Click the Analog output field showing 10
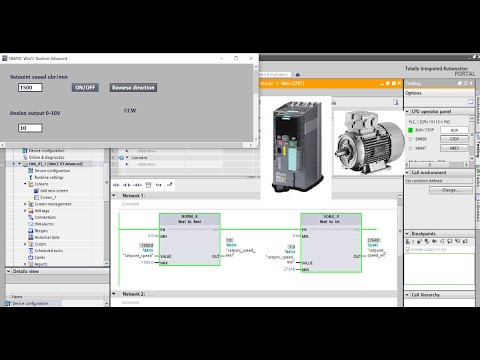Viewport: 480px width, 360px height. pos(30,128)
